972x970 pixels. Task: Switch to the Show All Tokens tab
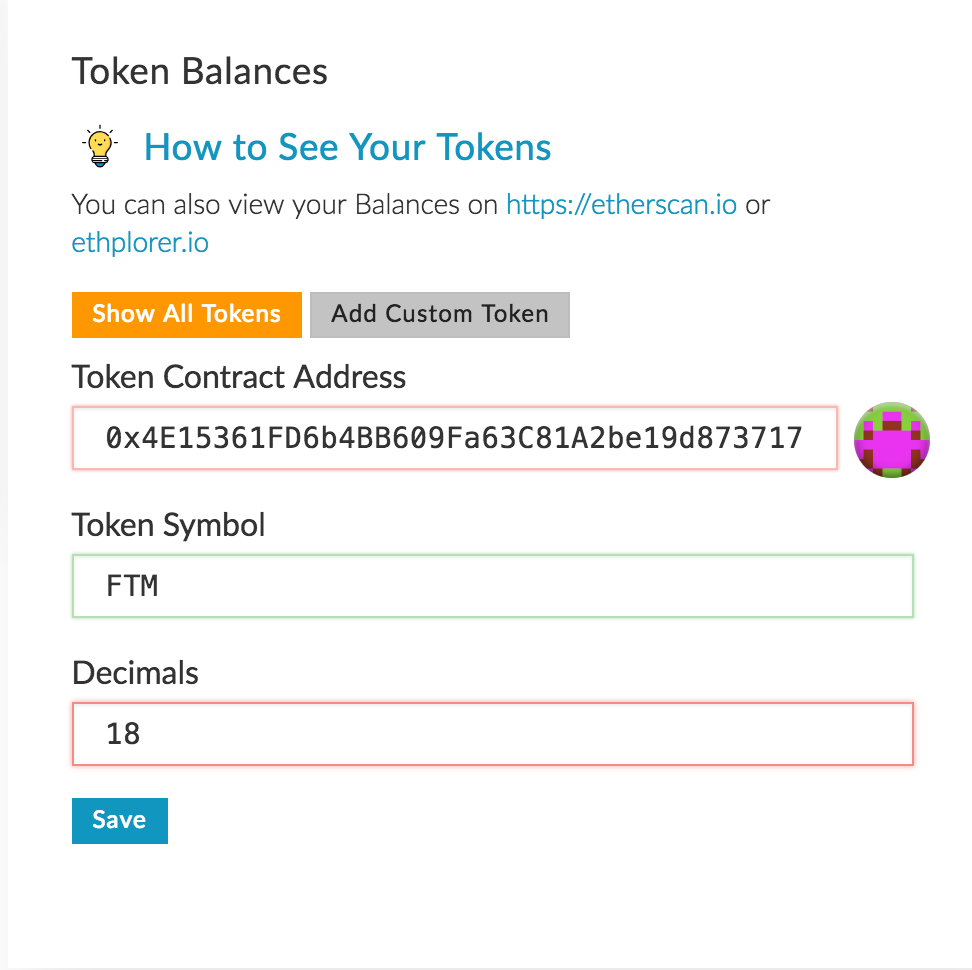[x=186, y=314]
